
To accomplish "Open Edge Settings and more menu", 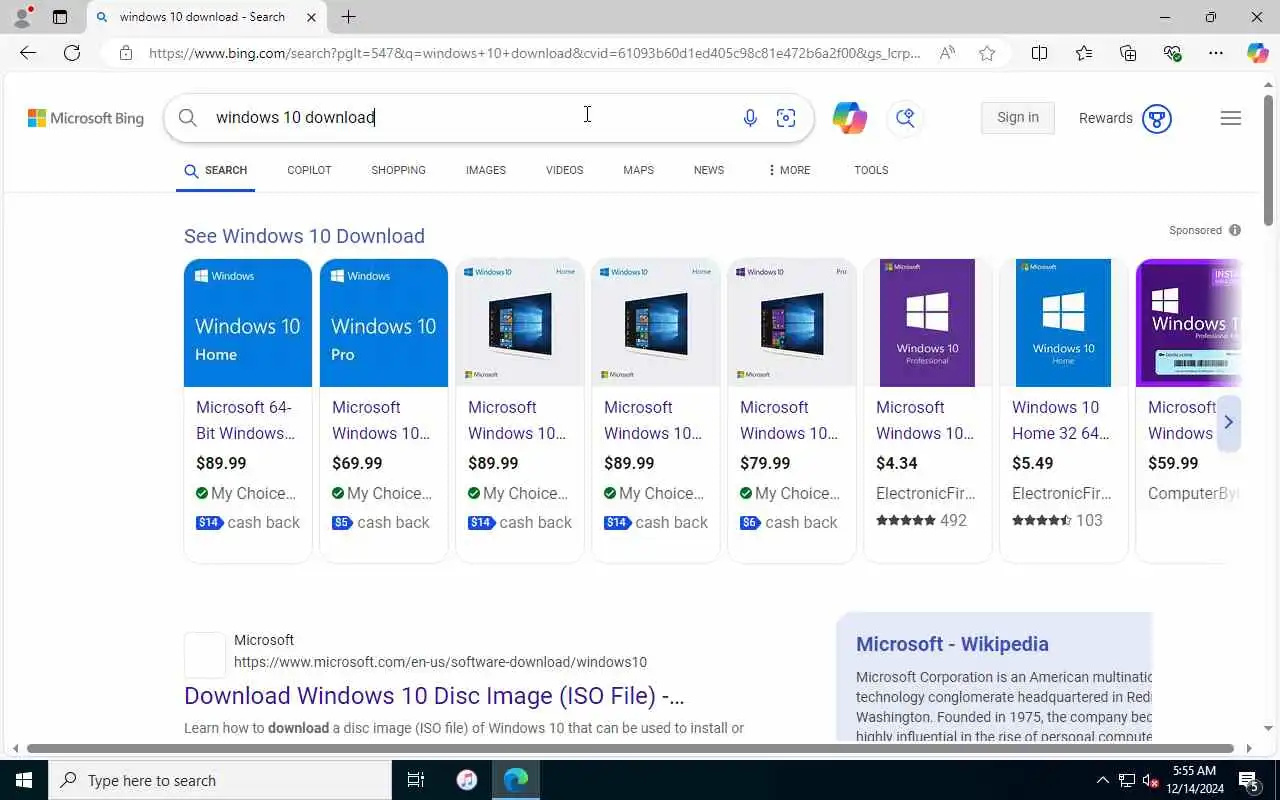I will pyautogui.click(x=1216, y=53).
